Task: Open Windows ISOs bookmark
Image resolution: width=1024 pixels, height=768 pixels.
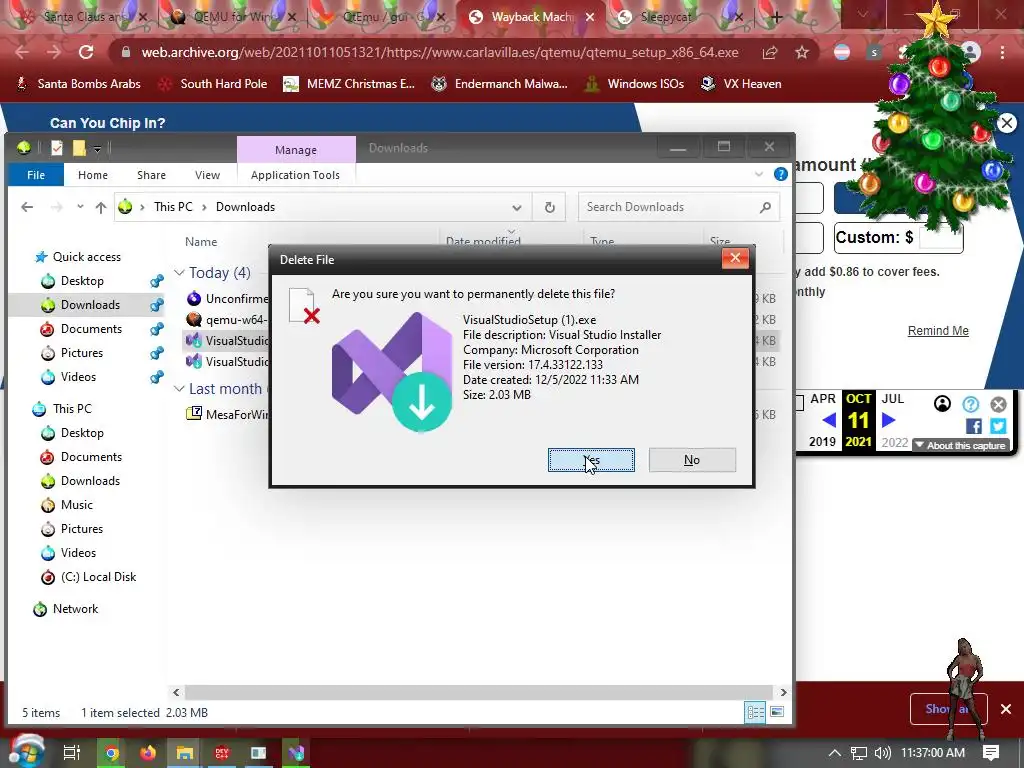Action: (x=634, y=84)
